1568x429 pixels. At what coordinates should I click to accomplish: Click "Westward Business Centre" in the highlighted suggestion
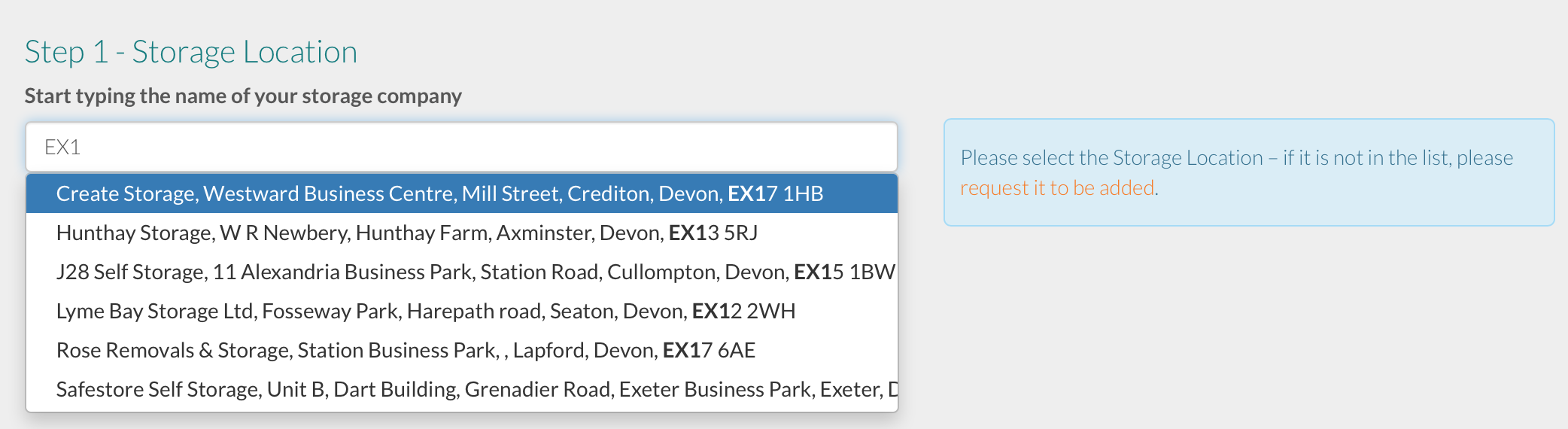click(329, 194)
